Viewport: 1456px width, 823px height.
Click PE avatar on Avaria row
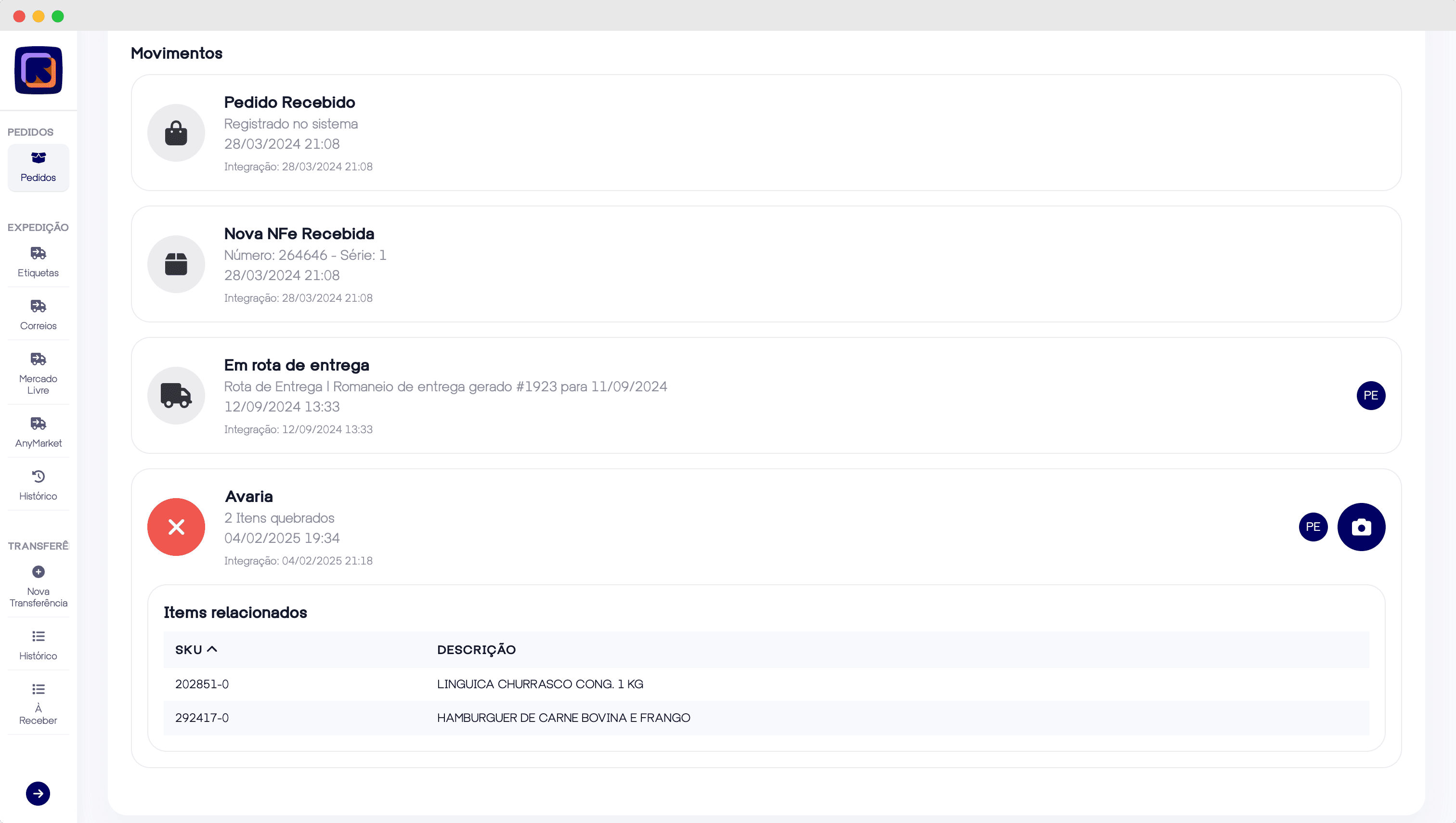tap(1313, 527)
